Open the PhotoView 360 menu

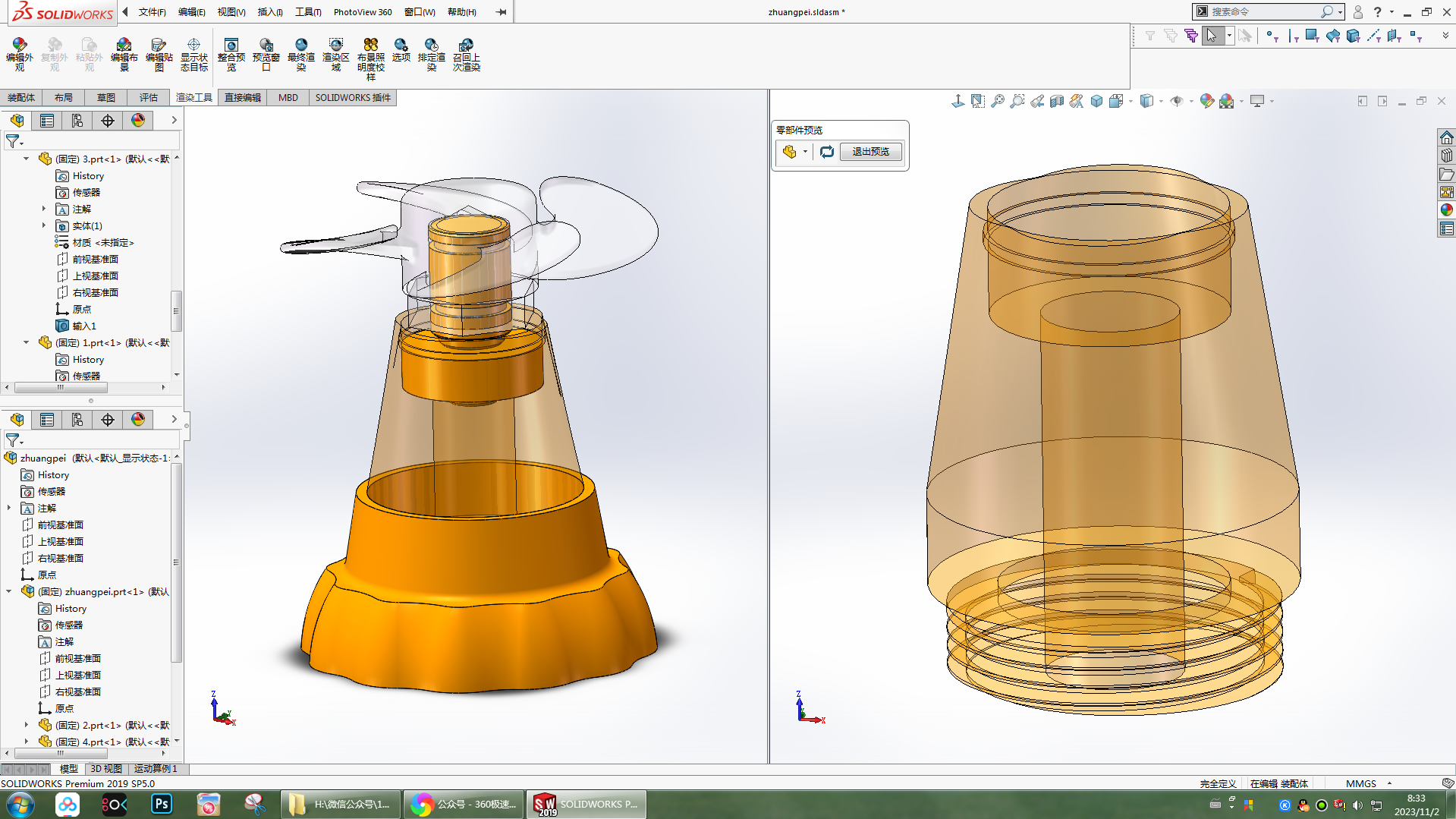pyautogui.click(x=363, y=12)
